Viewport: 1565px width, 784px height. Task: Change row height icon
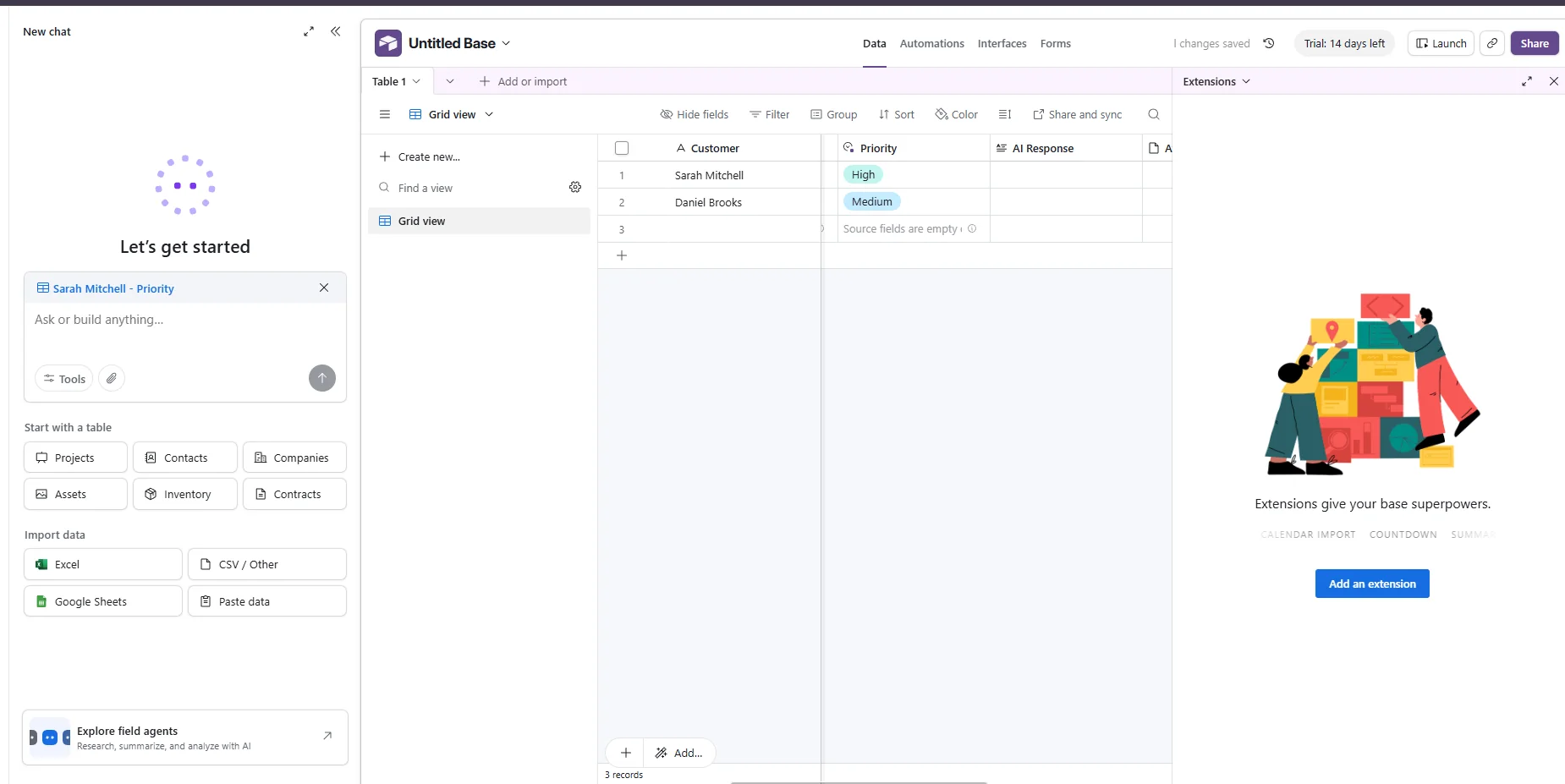(x=1005, y=114)
